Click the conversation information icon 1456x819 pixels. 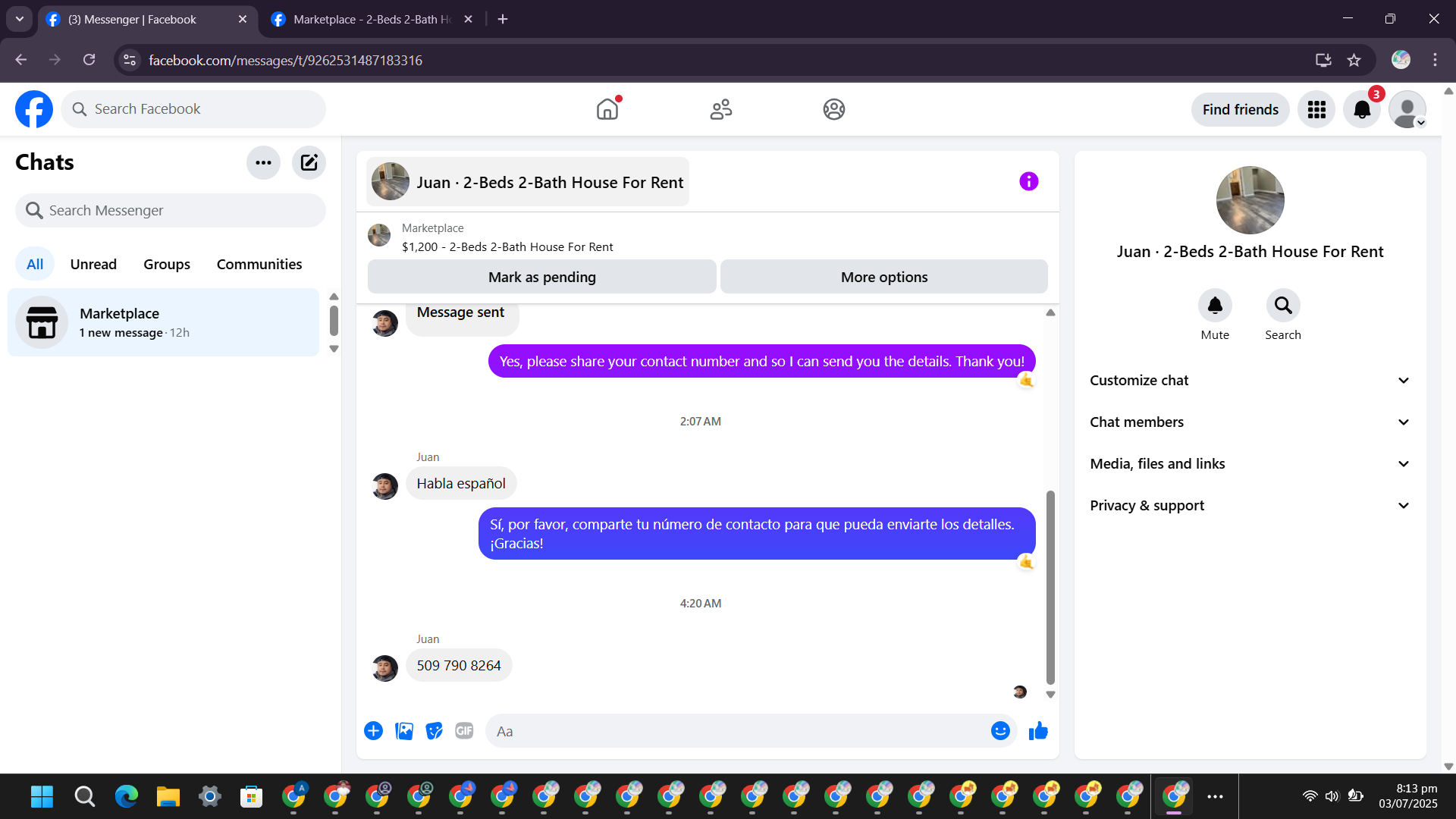(1028, 181)
